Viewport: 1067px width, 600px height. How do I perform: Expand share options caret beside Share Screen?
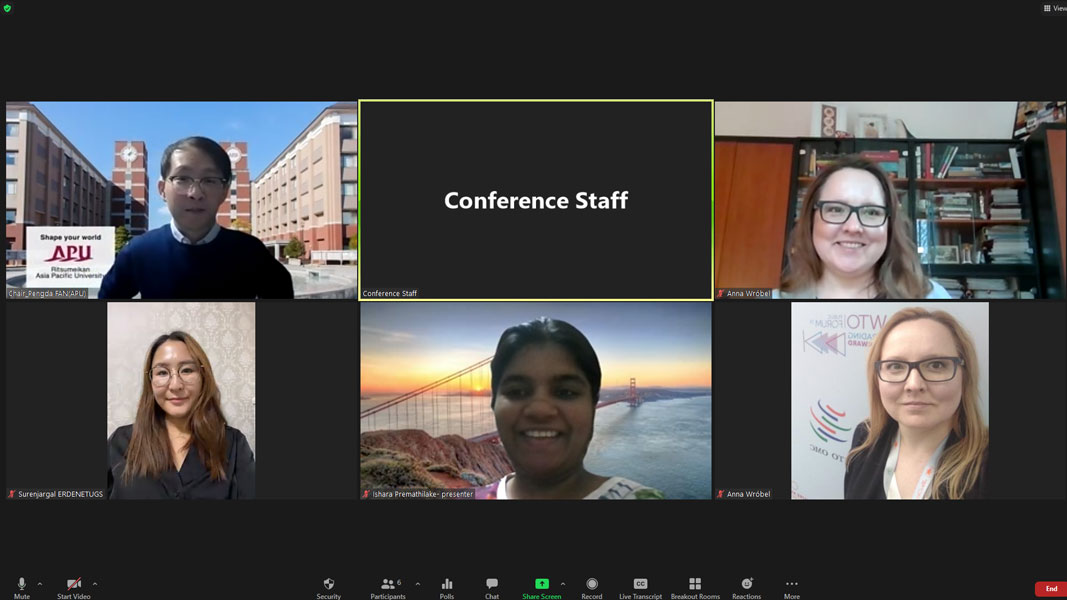tap(563, 584)
